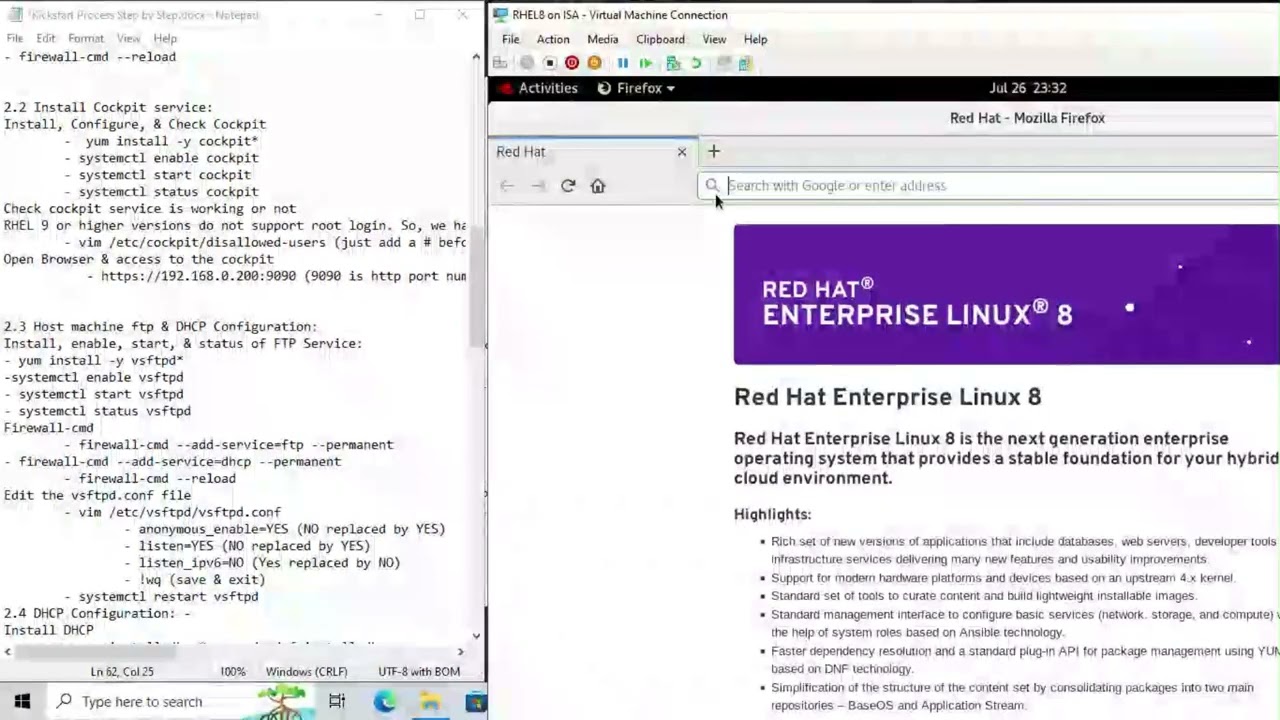Open Notepad Help menu
This screenshot has width=1280, height=720.
tap(165, 38)
